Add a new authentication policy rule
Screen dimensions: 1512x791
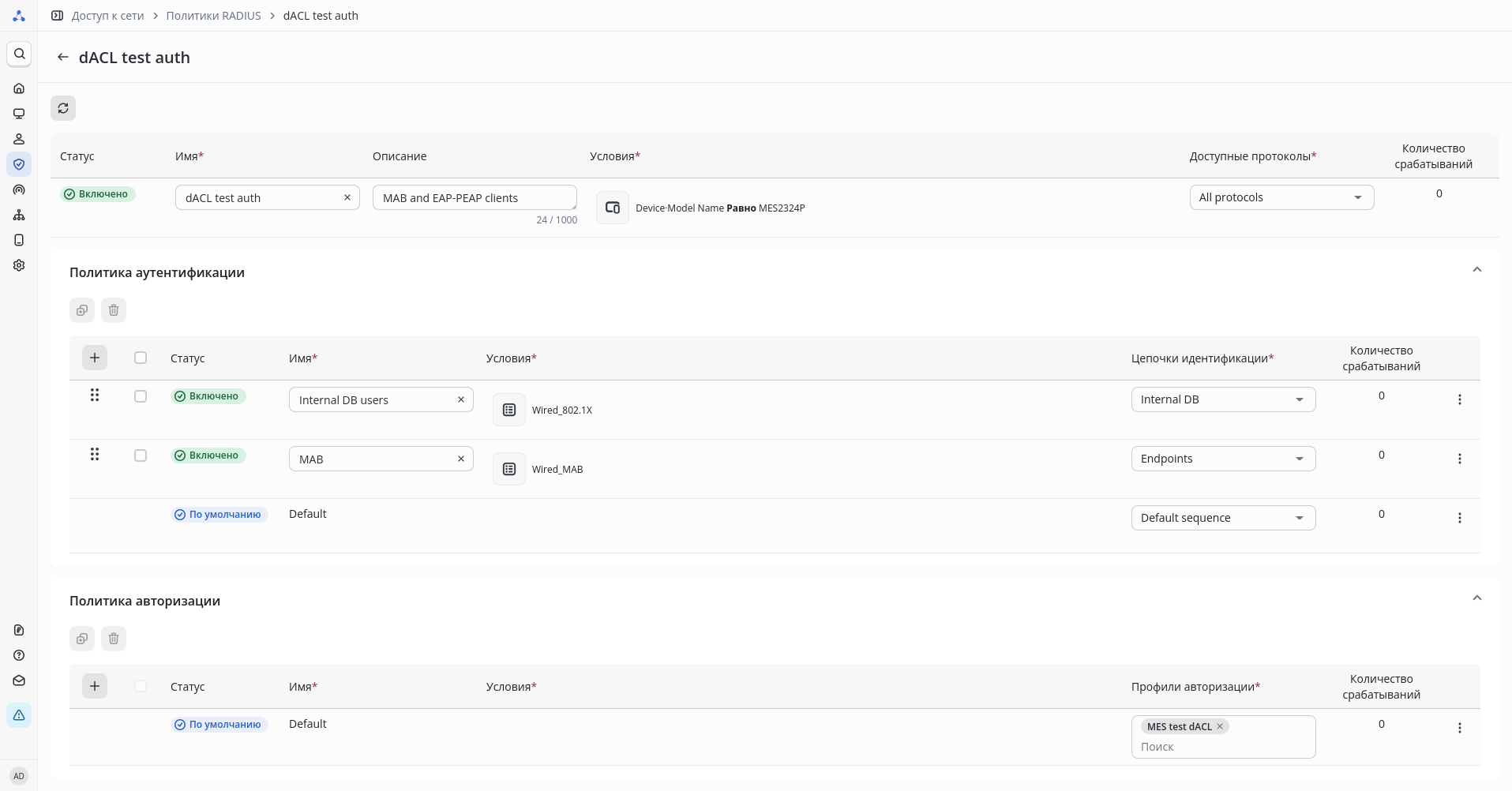coord(95,358)
